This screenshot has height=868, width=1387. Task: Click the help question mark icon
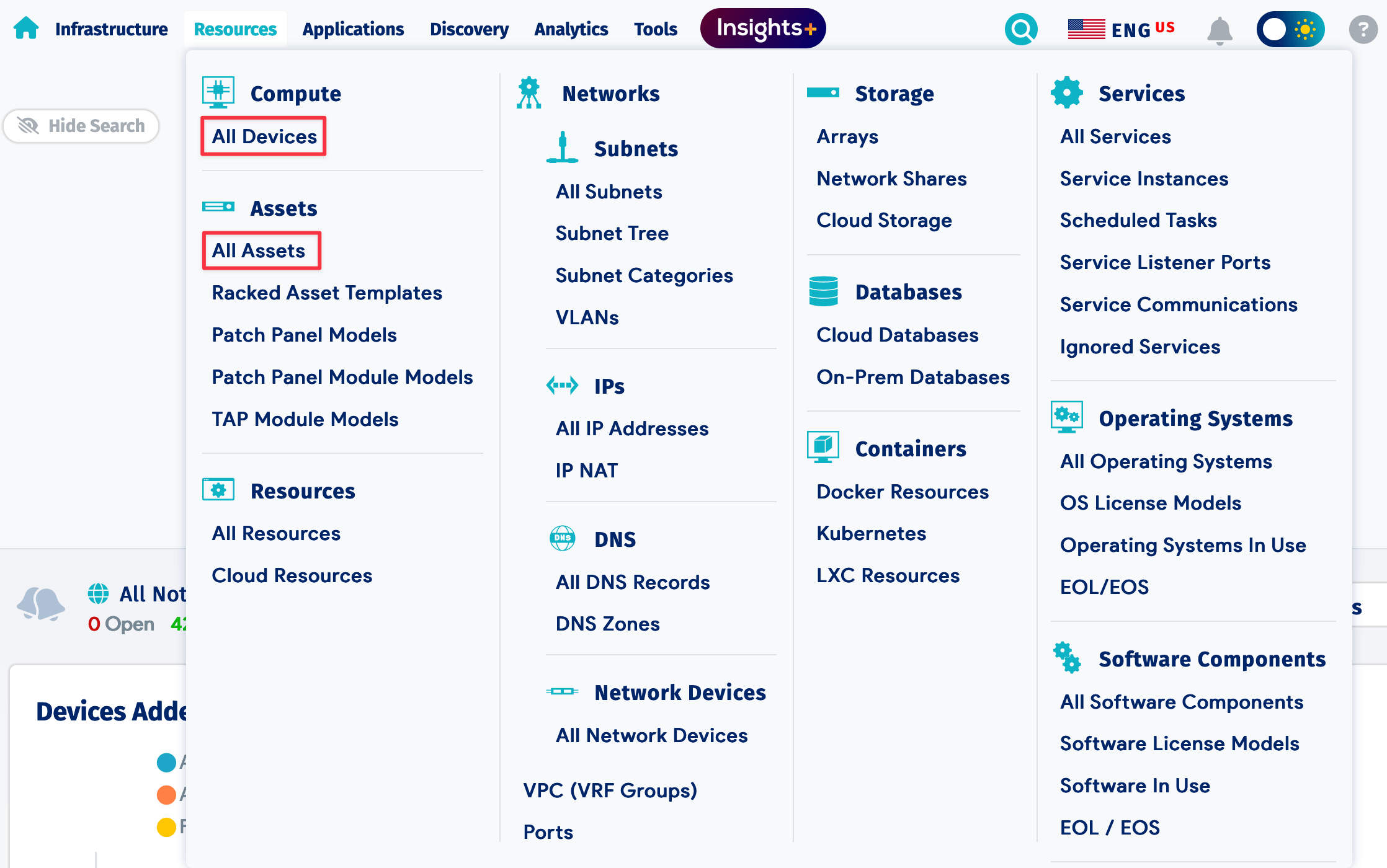click(x=1362, y=29)
